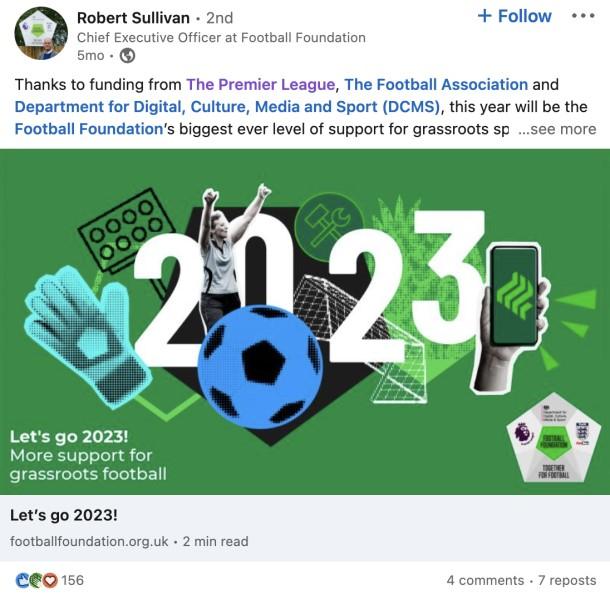Open the 2023 article preview image
The height and width of the screenshot is (596, 610).
[x=305, y=322]
